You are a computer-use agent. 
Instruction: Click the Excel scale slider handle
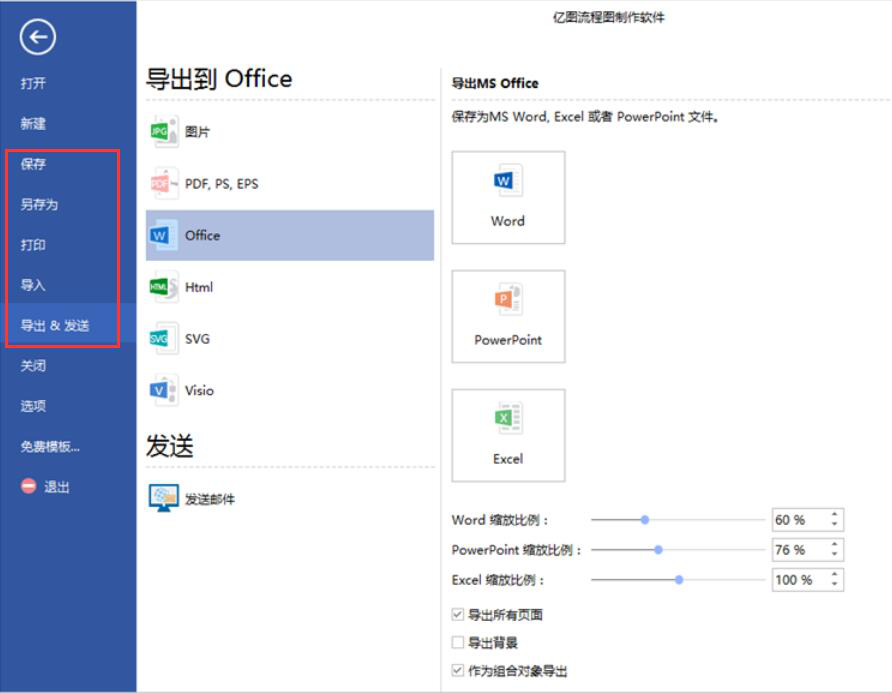coord(679,580)
